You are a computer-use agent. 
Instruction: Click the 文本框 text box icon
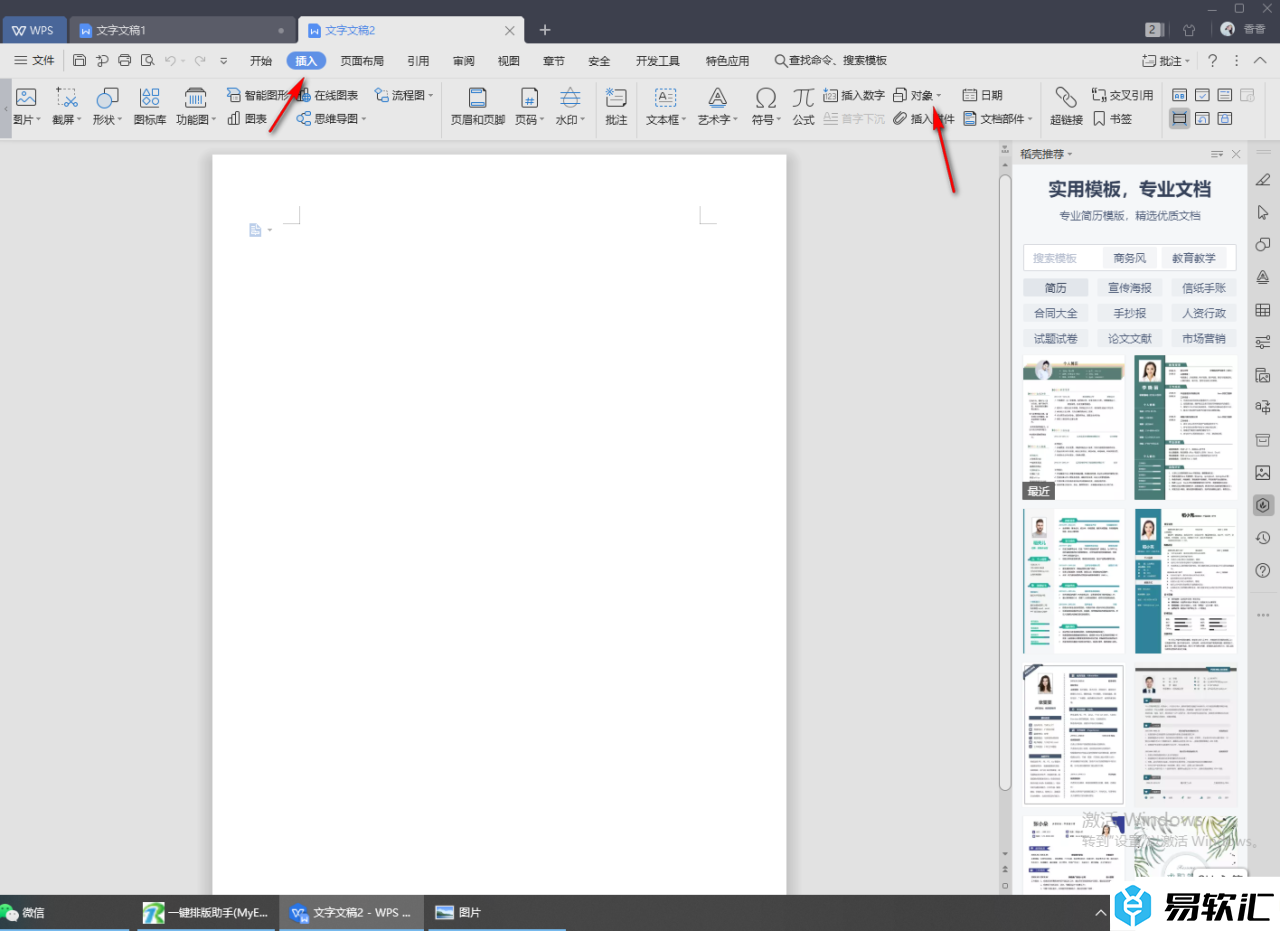pyautogui.click(x=665, y=98)
